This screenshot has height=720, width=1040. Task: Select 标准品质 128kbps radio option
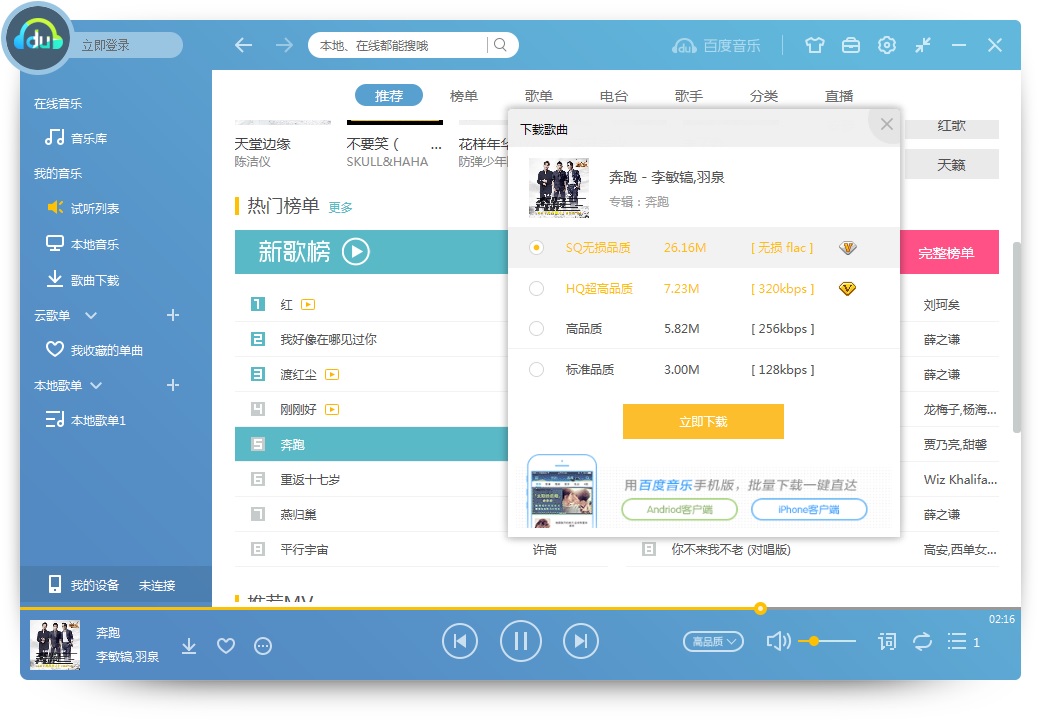(x=537, y=370)
